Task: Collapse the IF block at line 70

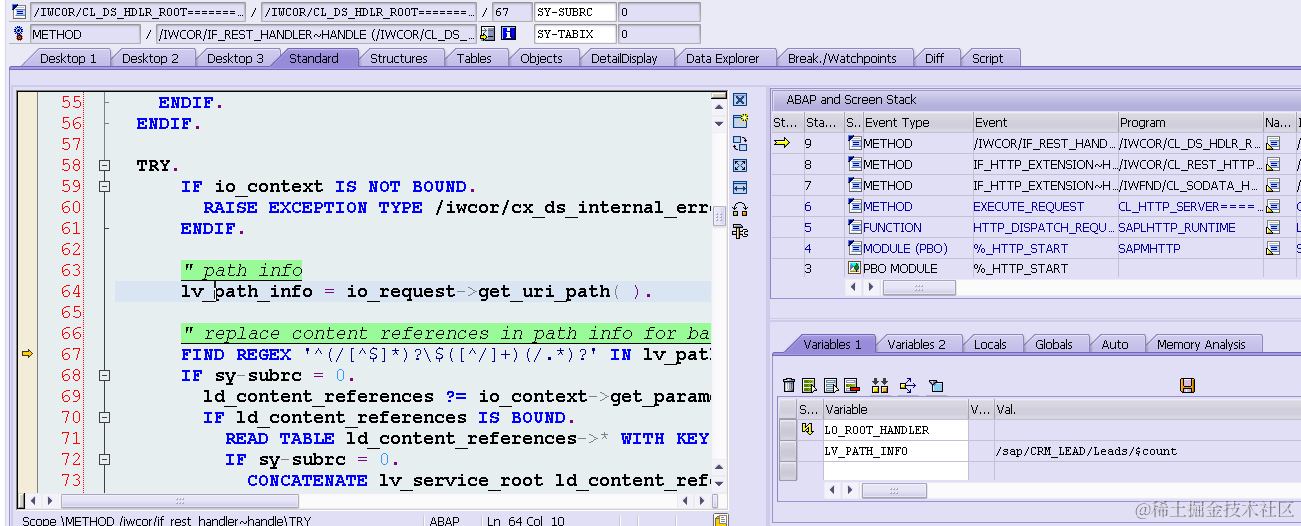Action: tap(103, 417)
